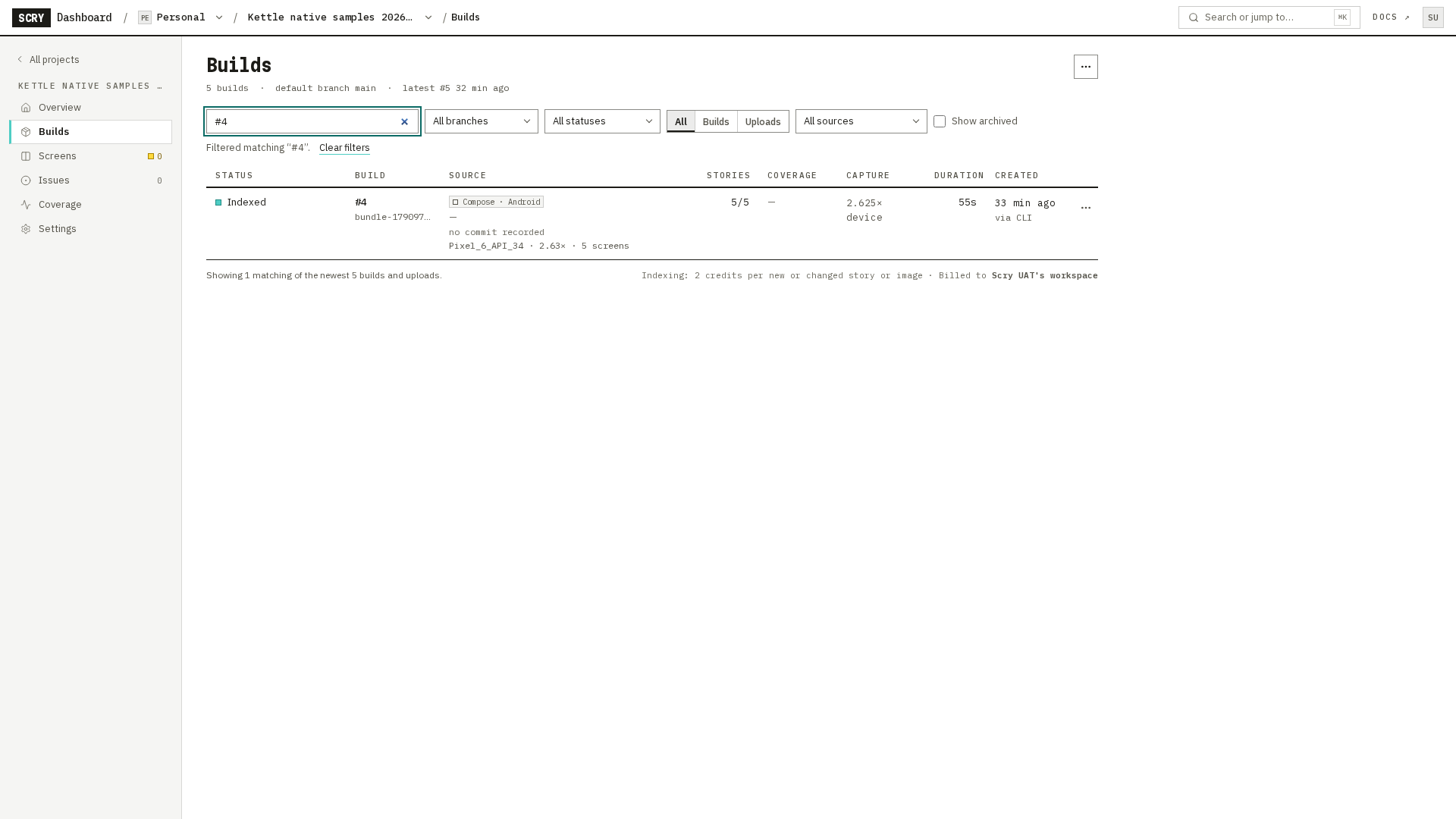This screenshot has height=819, width=1456.
Task: Open the Personal workspace switcher chevron
Action: pyautogui.click(x=219, y=17)
